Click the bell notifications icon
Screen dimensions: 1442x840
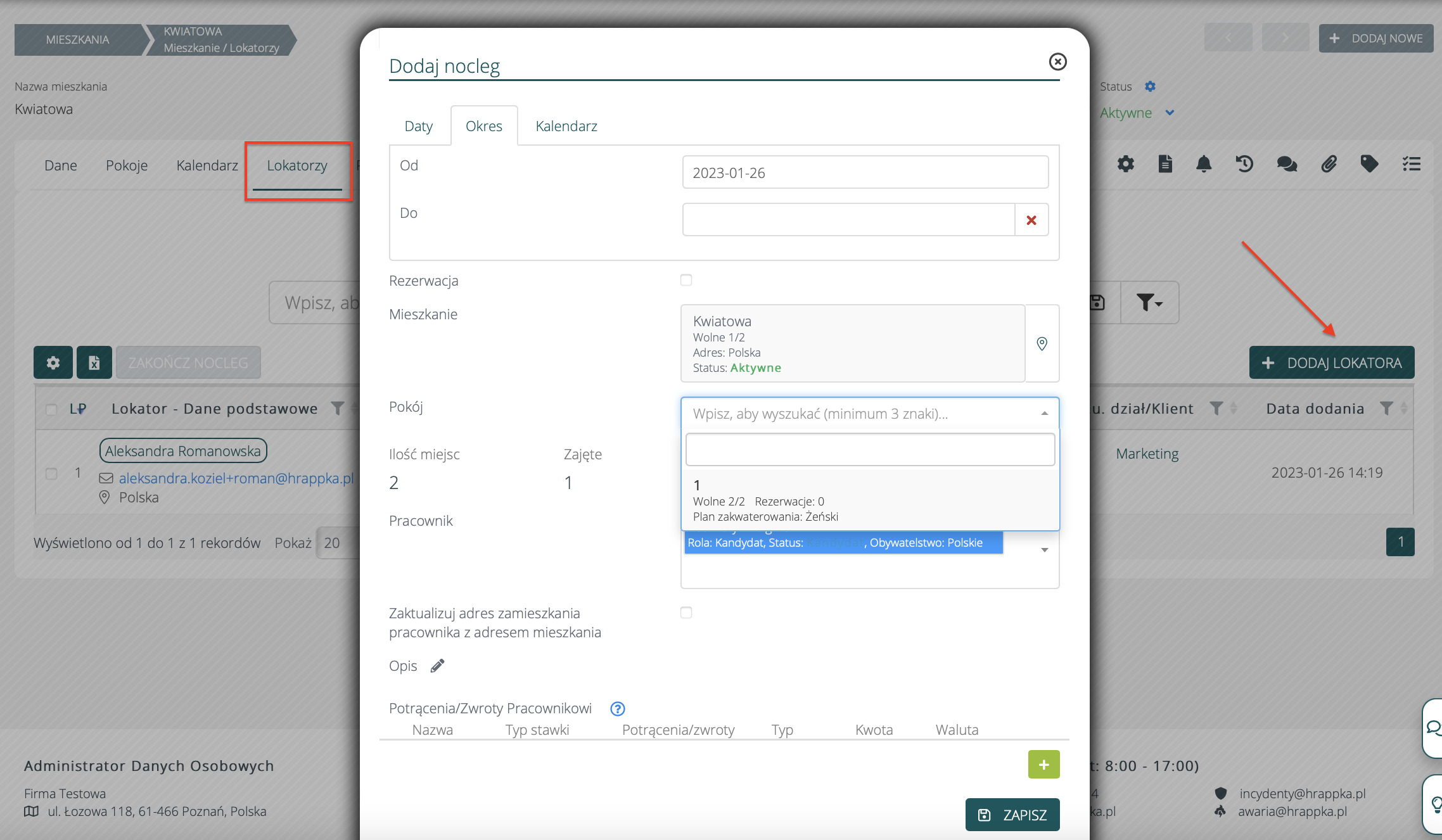pos(1204,165)
